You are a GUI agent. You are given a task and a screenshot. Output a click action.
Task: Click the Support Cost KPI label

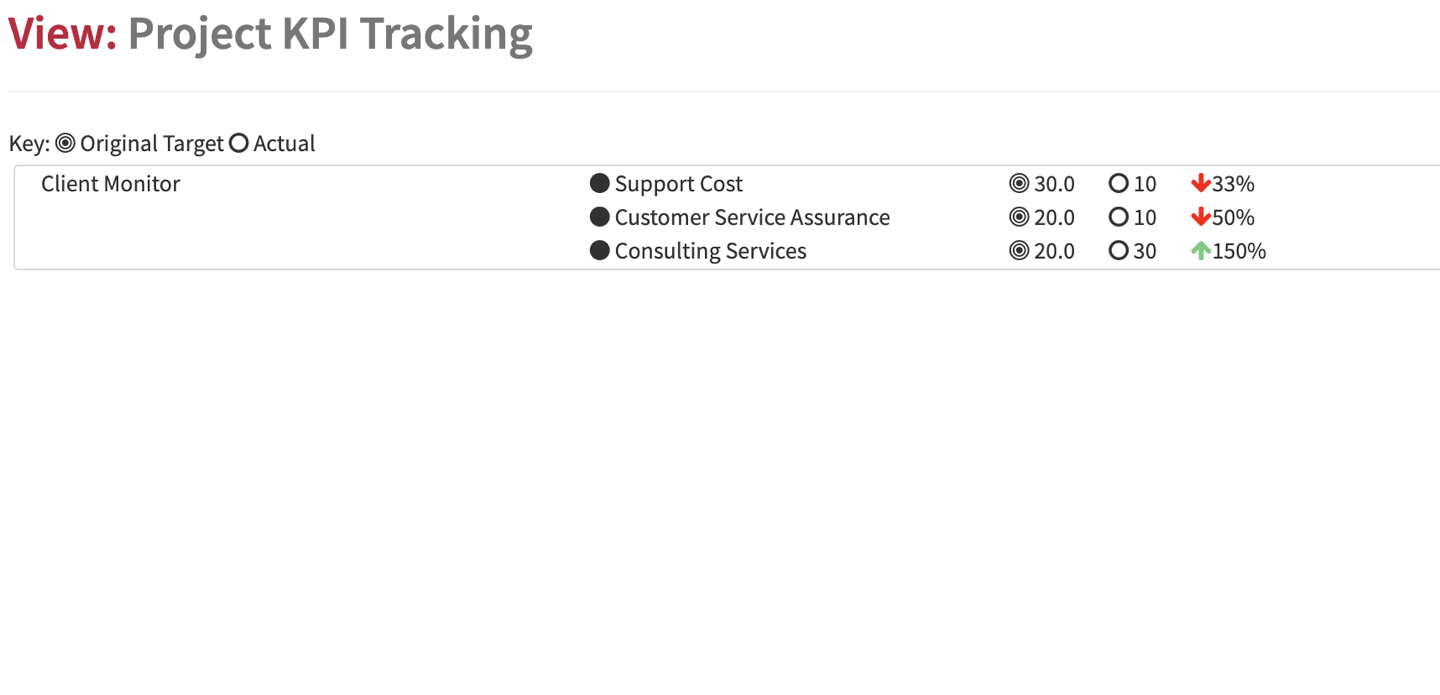click(679, 184)
